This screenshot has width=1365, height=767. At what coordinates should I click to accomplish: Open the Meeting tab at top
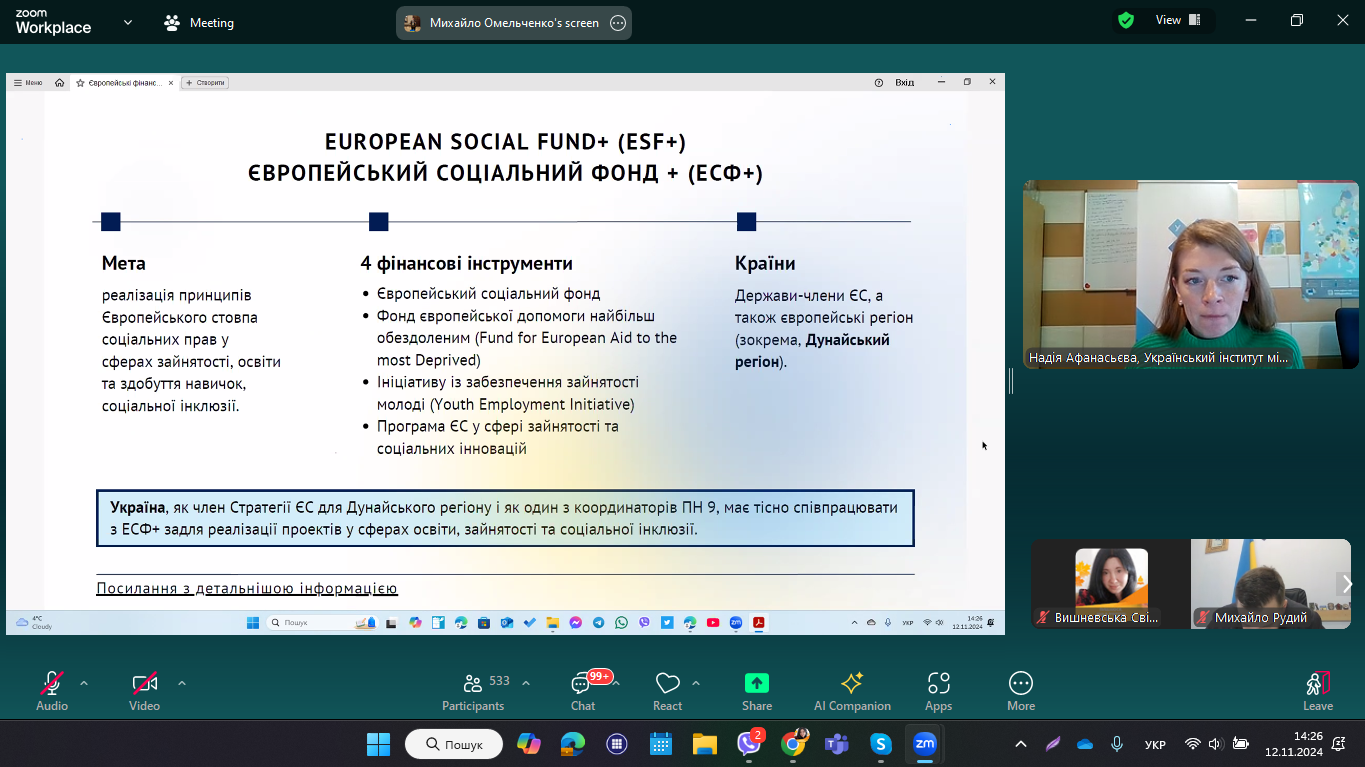click(199, 22)
